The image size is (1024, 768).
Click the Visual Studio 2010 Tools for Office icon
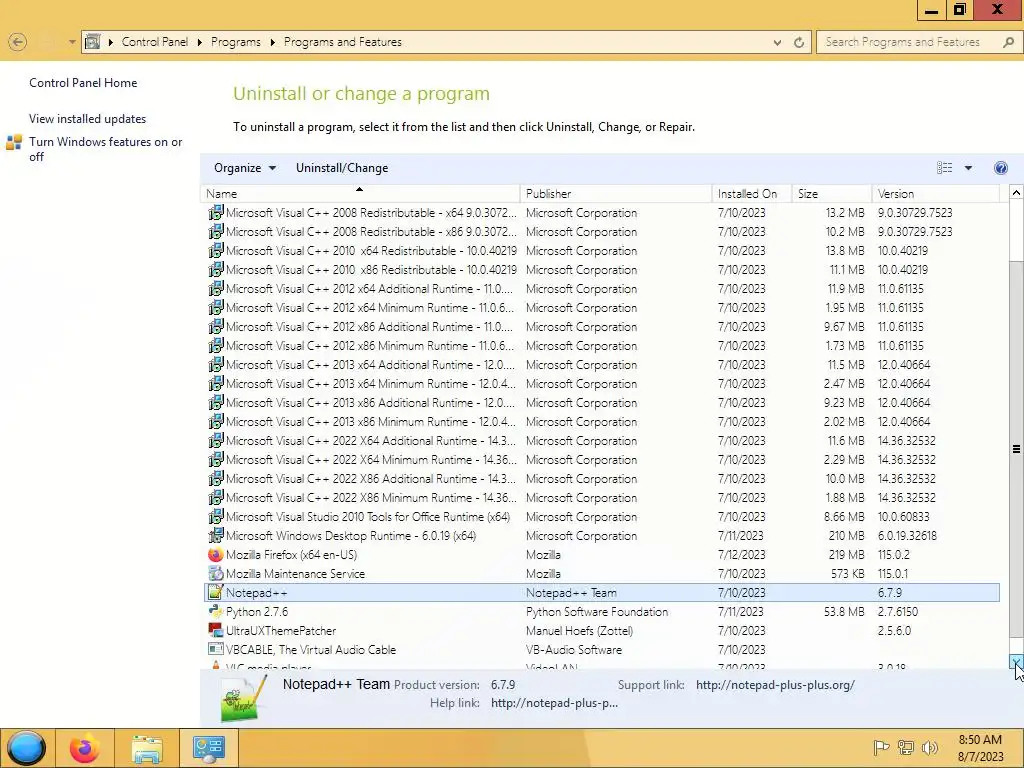pyautogui.click(x=215, y=517)
